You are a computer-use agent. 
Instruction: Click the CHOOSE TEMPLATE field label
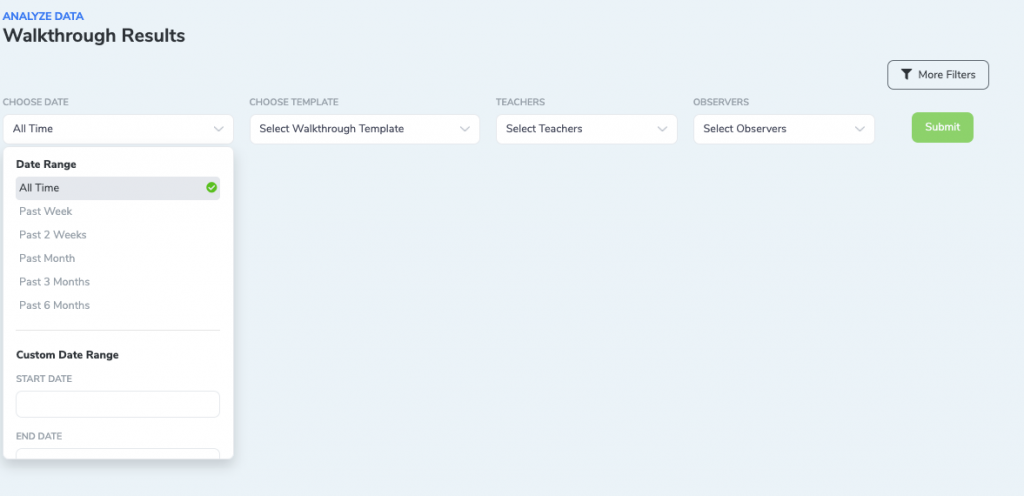(x=294, y=102)
